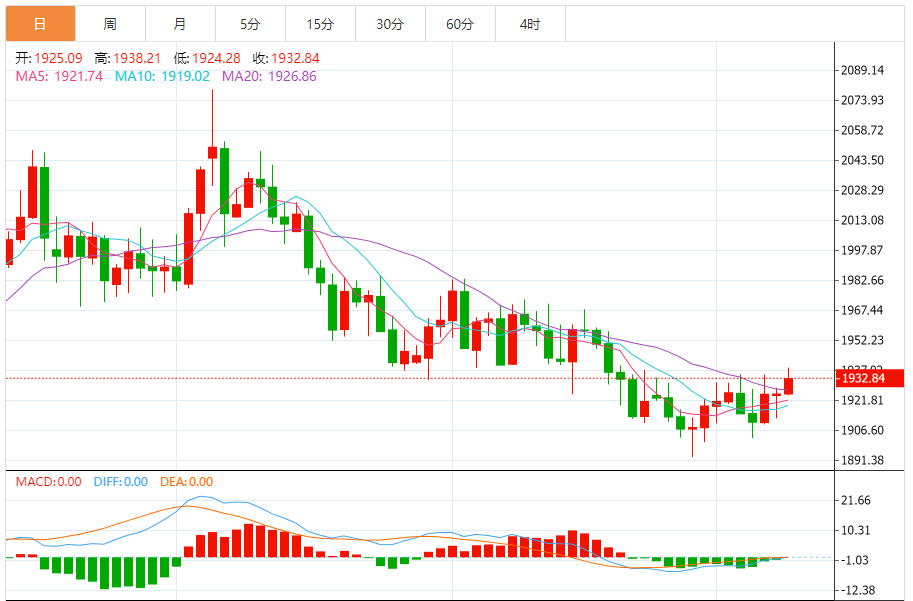Image resolution: width=913 pixels, height=601 pixels.
Task: Click the 1906.60 price axis label
Action: click(x=862, y=430)
